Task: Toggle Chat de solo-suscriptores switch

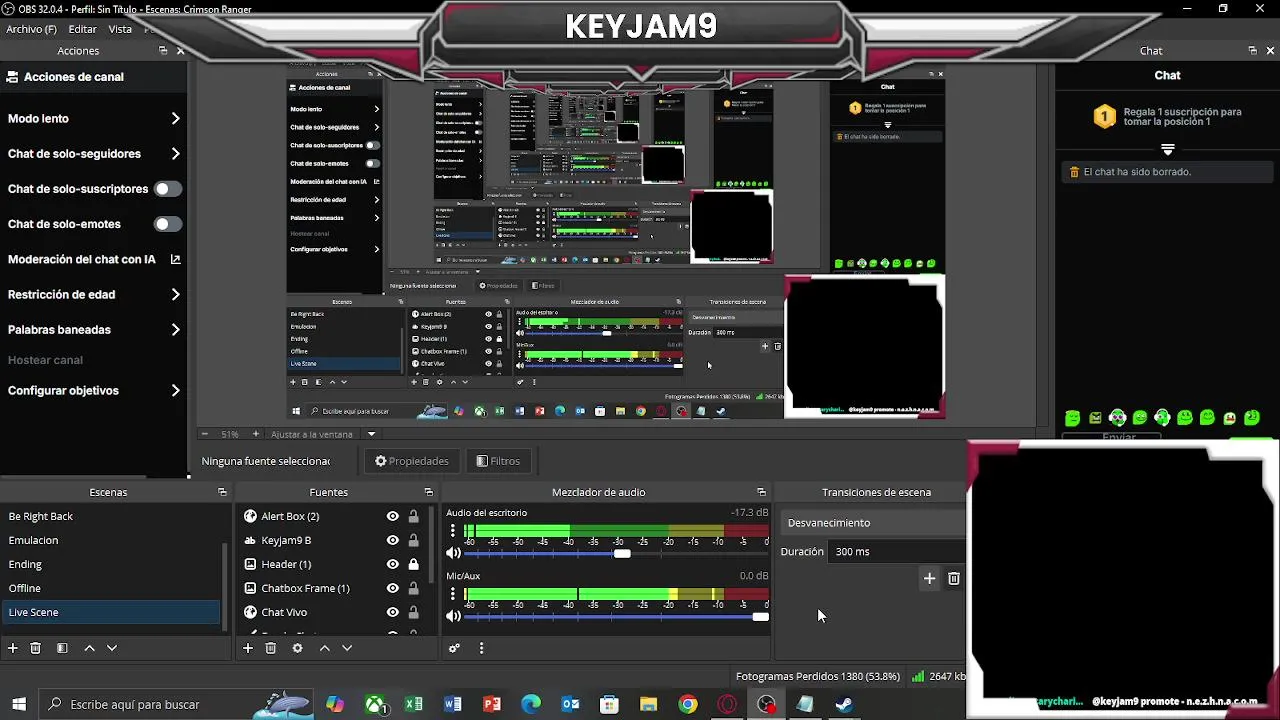Action: point(168,189)
